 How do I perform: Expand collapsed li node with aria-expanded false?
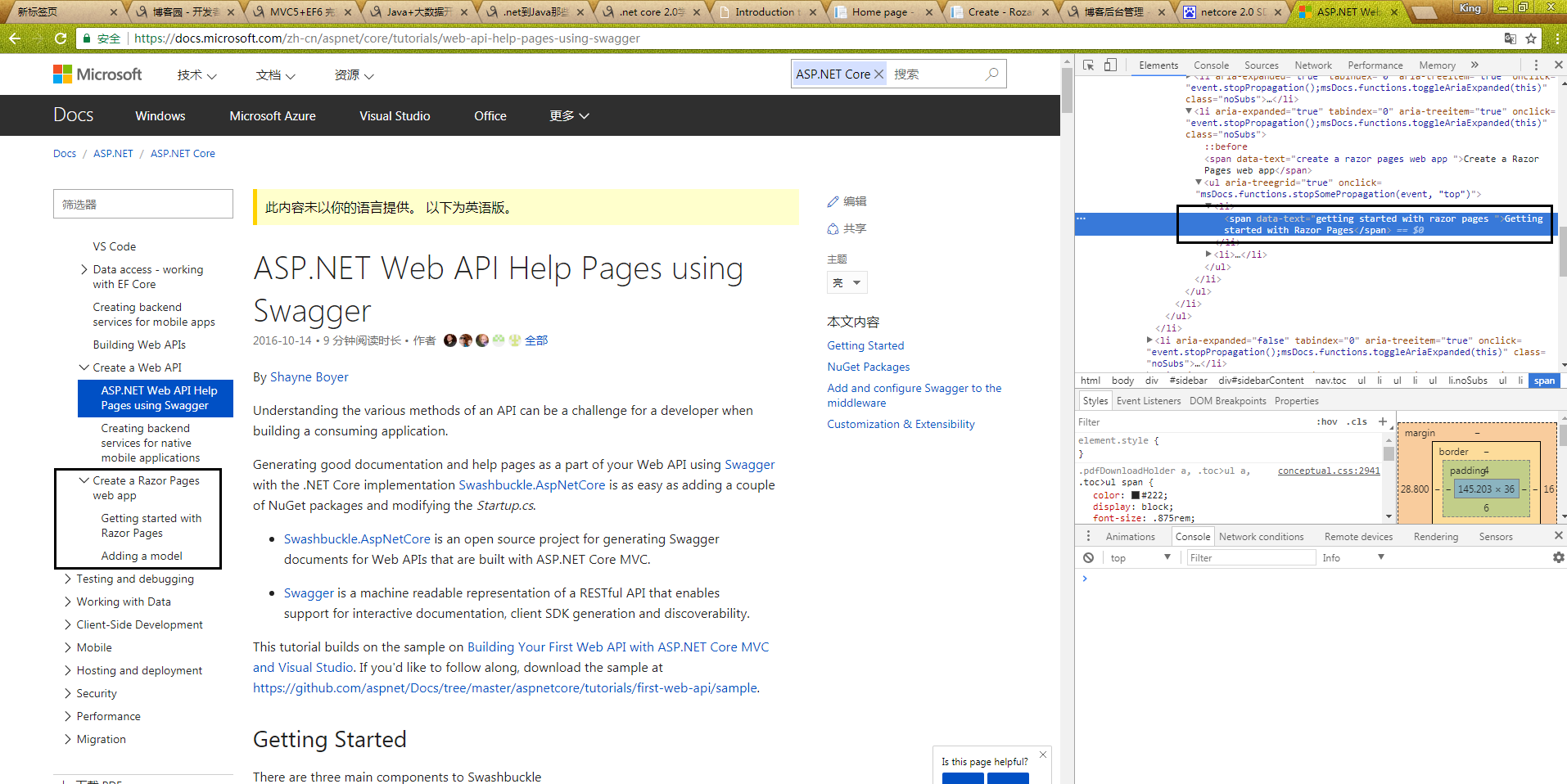click(x=1149, y=340)
